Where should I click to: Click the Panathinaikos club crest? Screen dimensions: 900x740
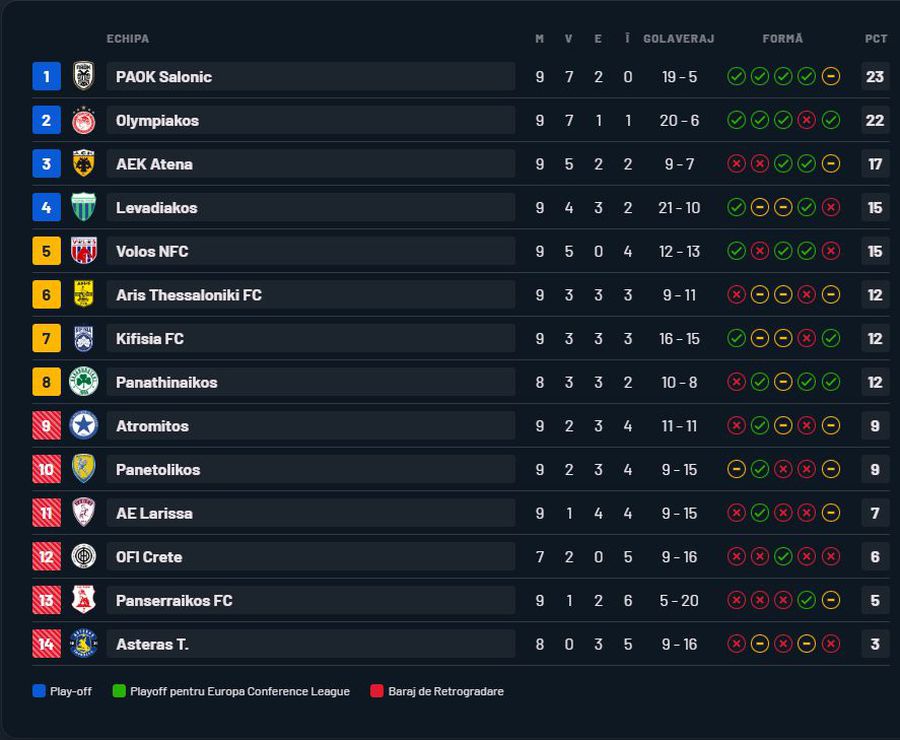tap(84, 382)
